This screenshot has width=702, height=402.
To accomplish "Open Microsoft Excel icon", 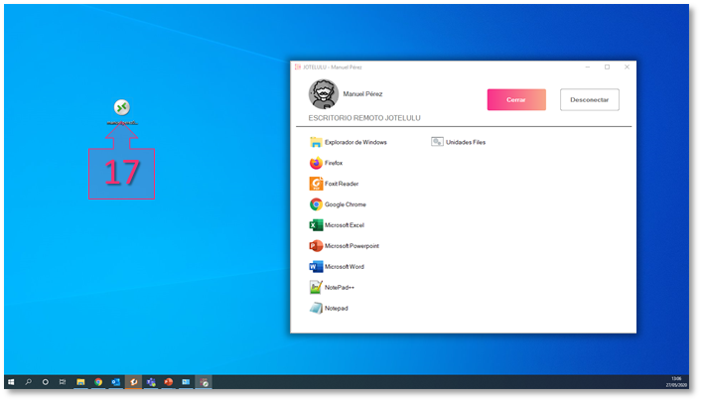I will [x=316, y=225].
